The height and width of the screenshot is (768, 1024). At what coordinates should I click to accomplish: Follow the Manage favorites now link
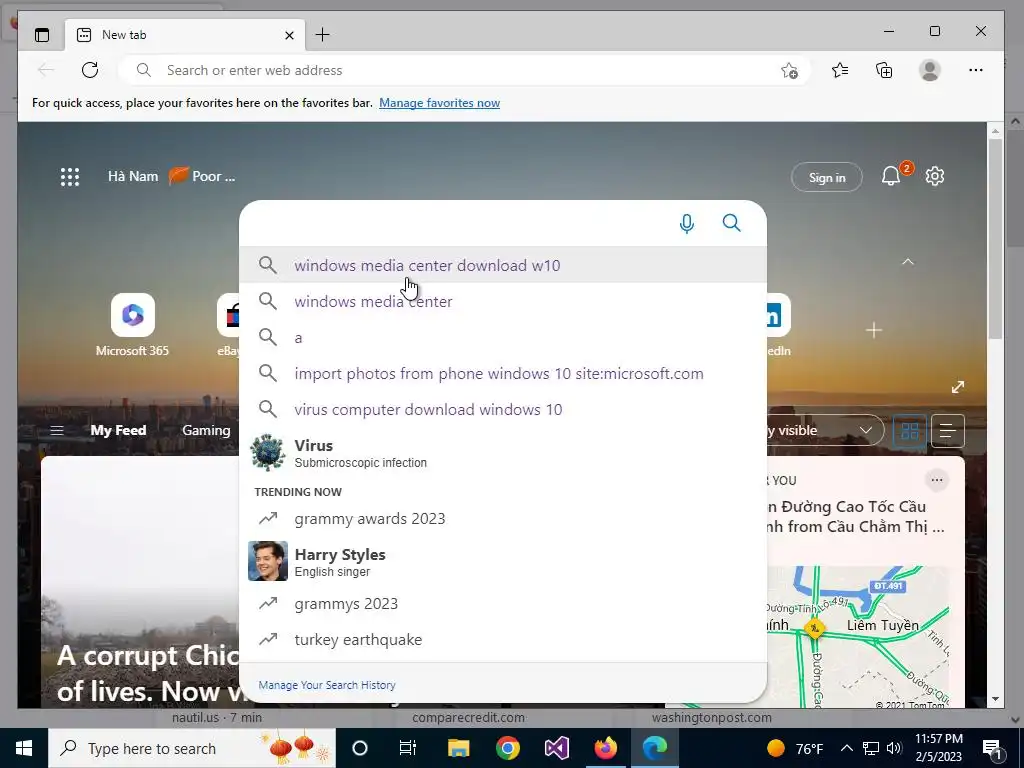(440, 103)
